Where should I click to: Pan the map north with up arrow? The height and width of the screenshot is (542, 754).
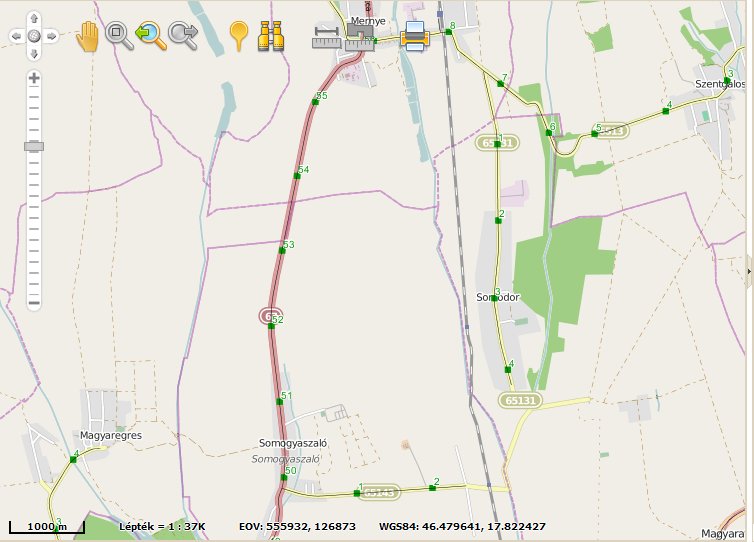pyautogui.click(x=34, y=19)
